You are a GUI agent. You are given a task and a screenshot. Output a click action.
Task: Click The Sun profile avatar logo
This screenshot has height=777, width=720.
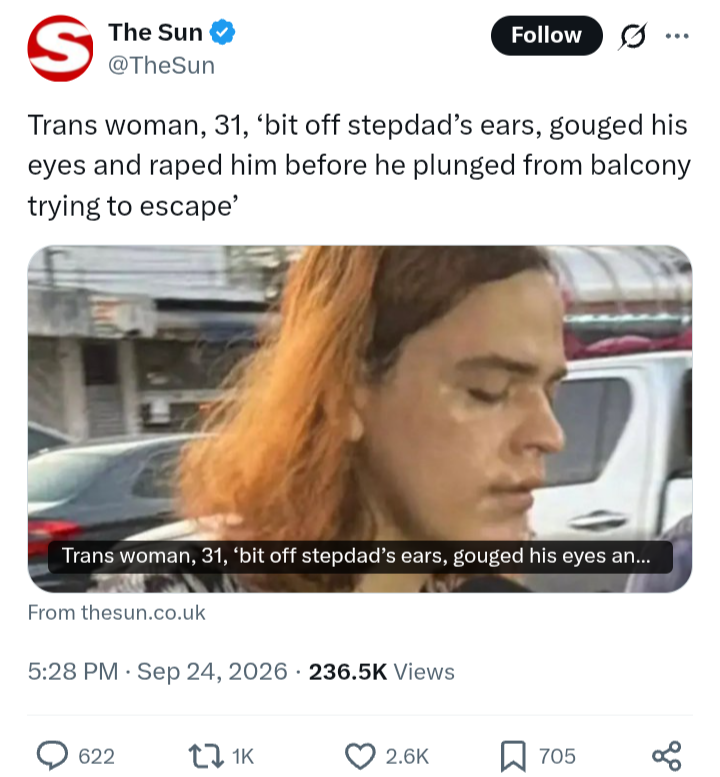pos(60,48)
